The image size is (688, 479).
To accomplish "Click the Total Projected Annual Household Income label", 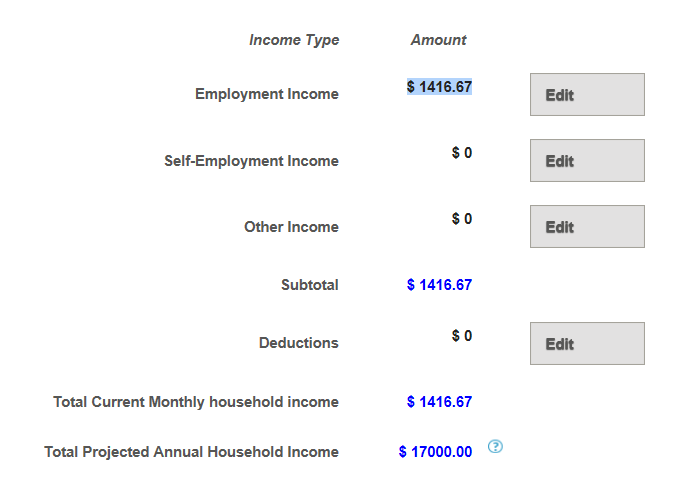I will [191, 452].
